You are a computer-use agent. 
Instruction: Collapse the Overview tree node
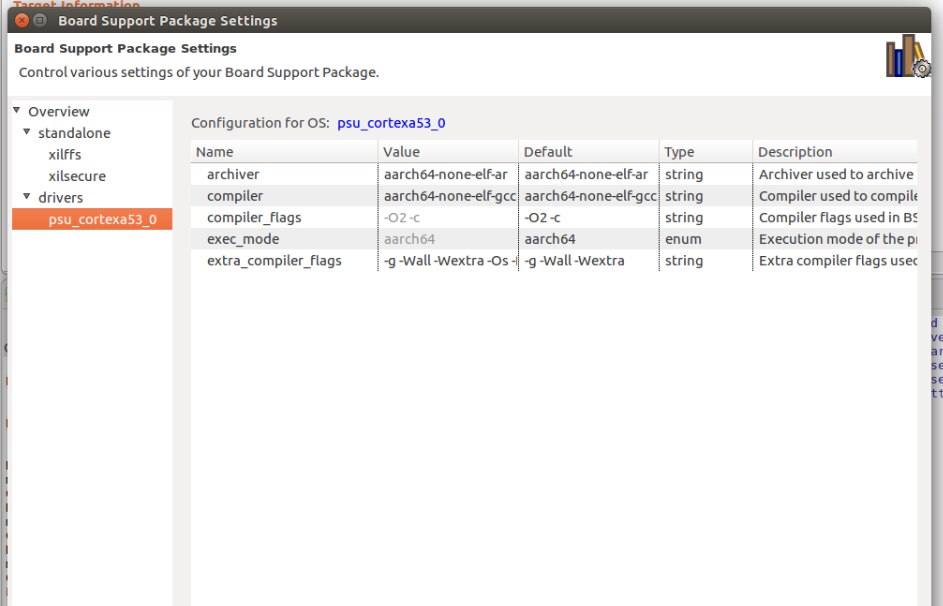(17, 111)
